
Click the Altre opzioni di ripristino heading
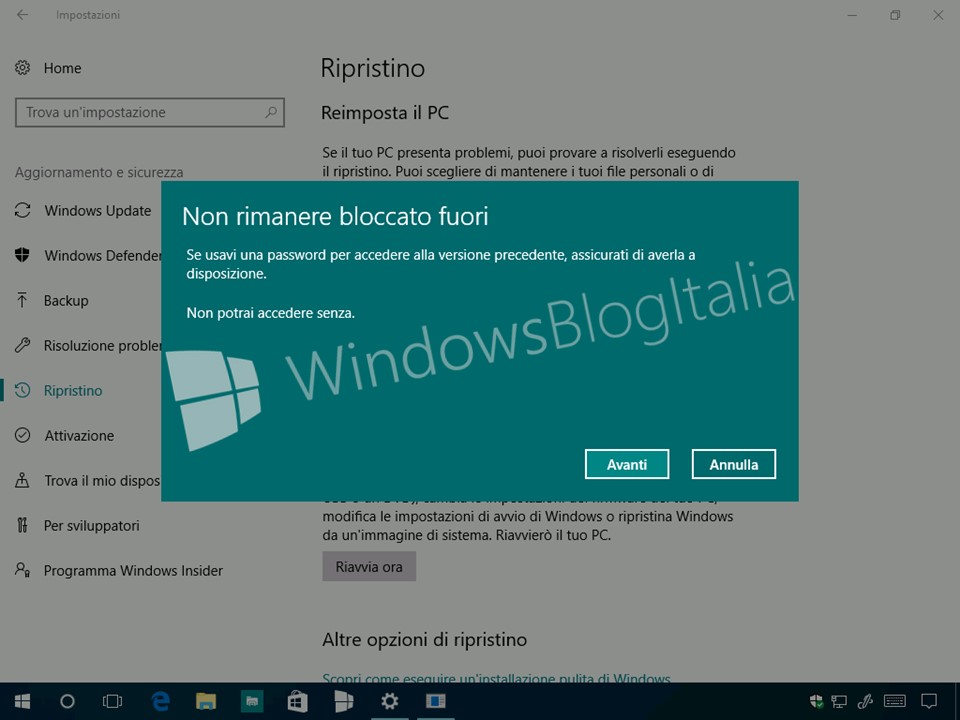[x=425, y=640]
